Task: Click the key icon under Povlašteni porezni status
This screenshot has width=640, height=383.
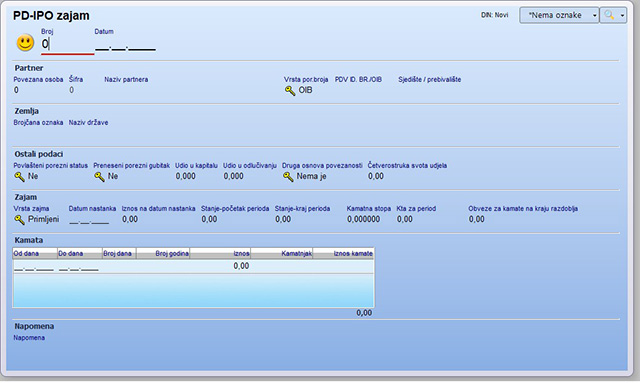Action: coord(20,176)
